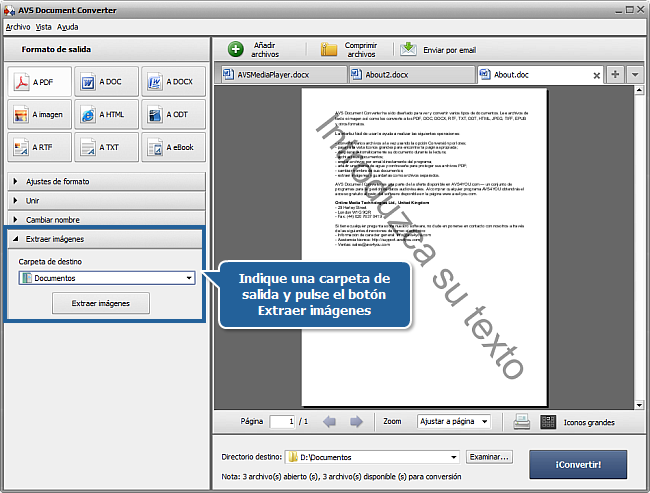Choose the A DOCX output format
The width and height of the screenshot is (650, 493).
173,82
